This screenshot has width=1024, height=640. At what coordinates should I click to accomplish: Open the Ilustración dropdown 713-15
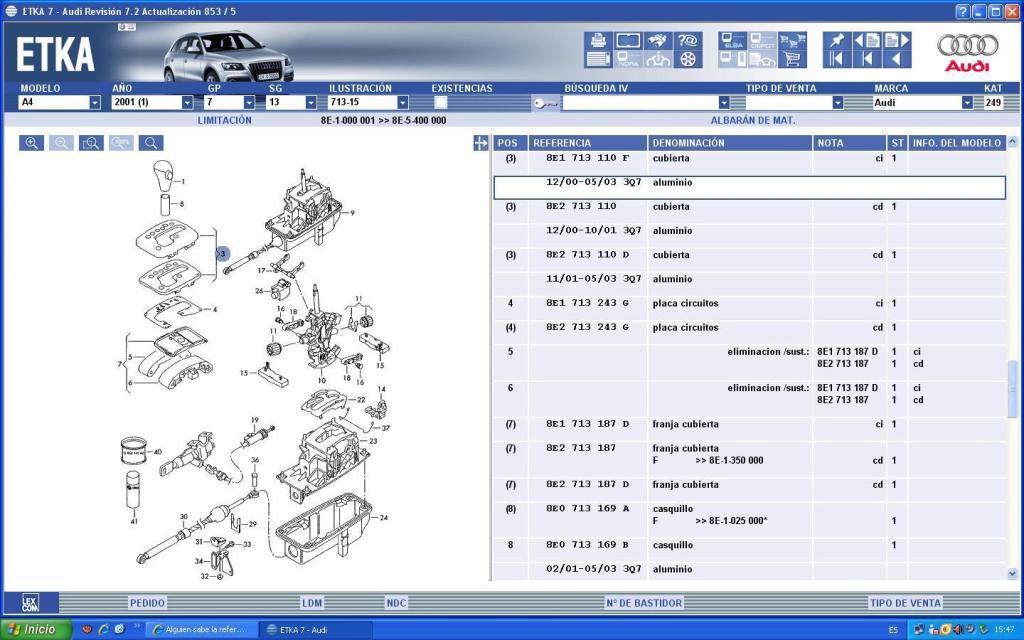(403, 103)
